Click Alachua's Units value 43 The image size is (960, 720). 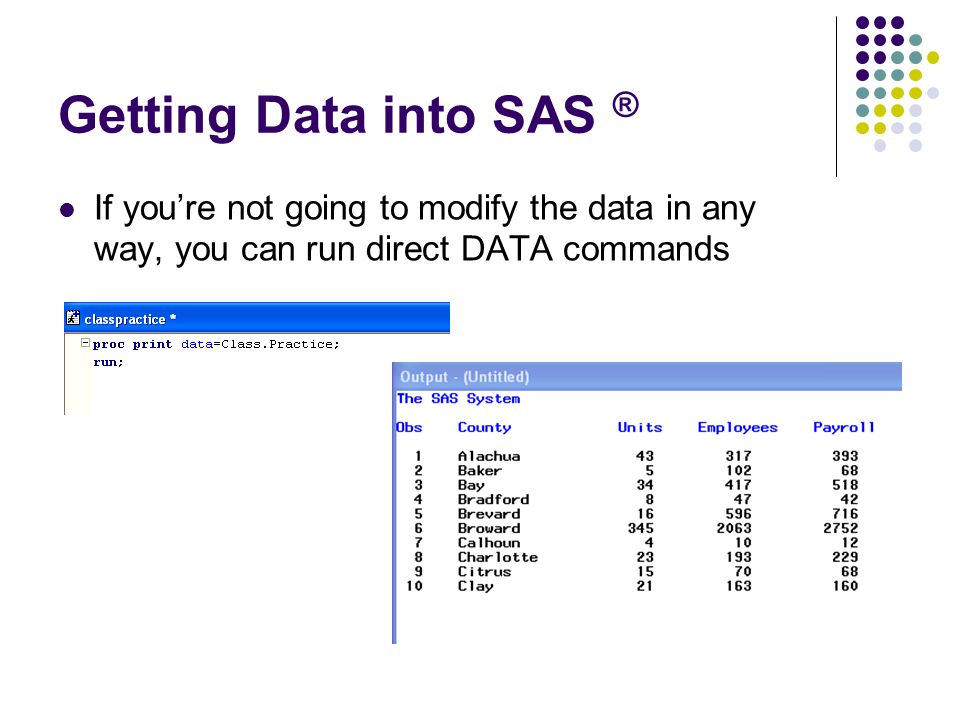click(x=645, y=456)
